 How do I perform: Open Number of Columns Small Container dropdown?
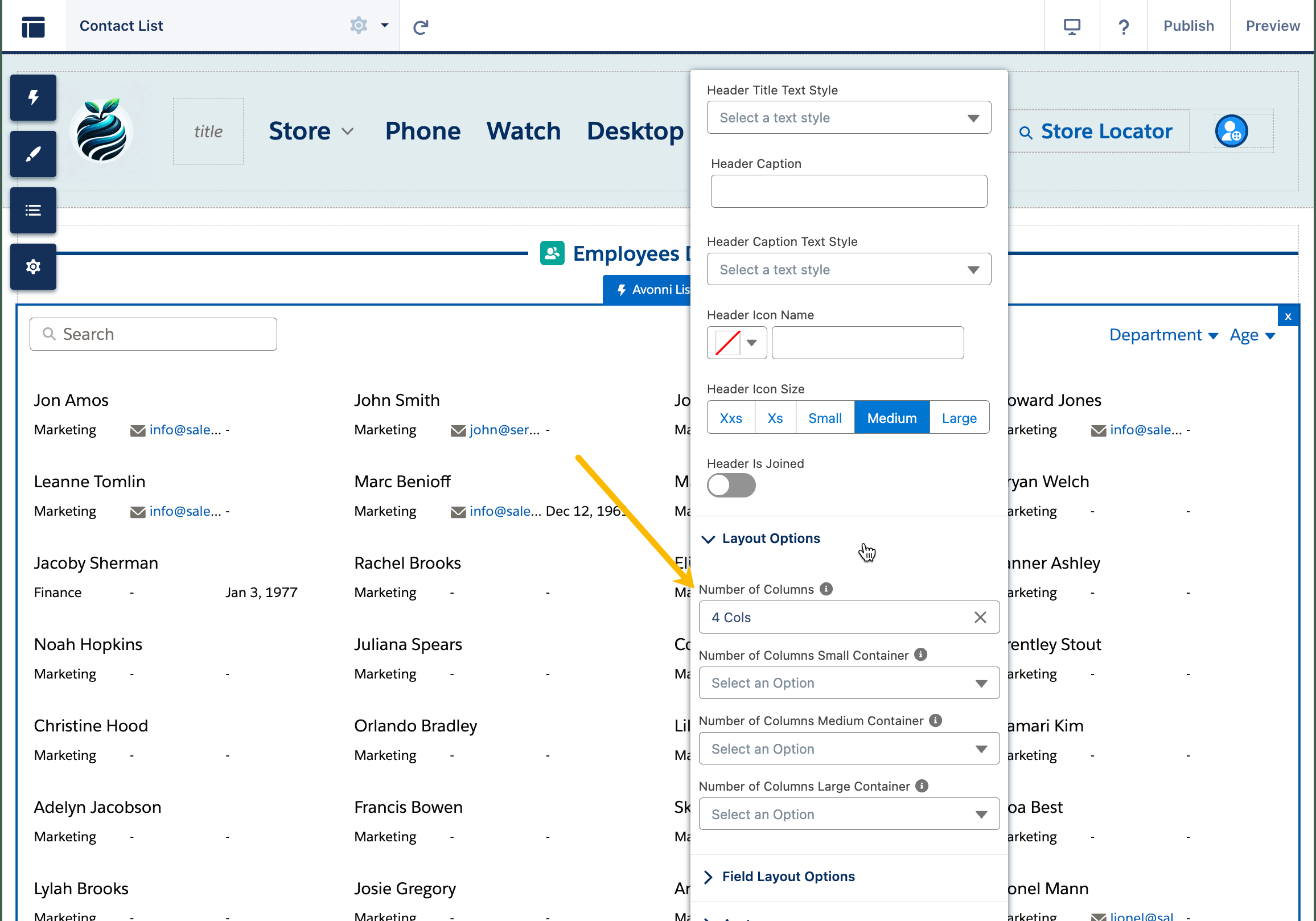coord(848,682)
